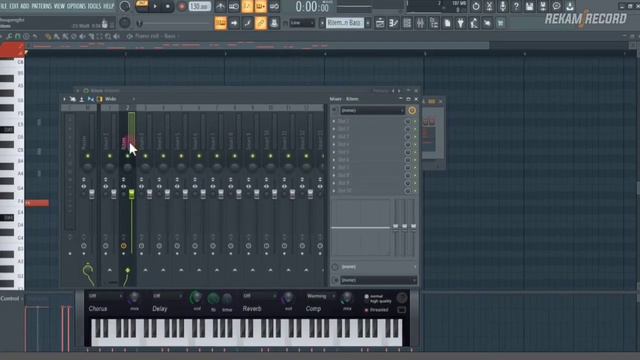Toggle wait for input before playing
Image resolution: width=640 pixels, height=360 pixels.
point(234,6)
